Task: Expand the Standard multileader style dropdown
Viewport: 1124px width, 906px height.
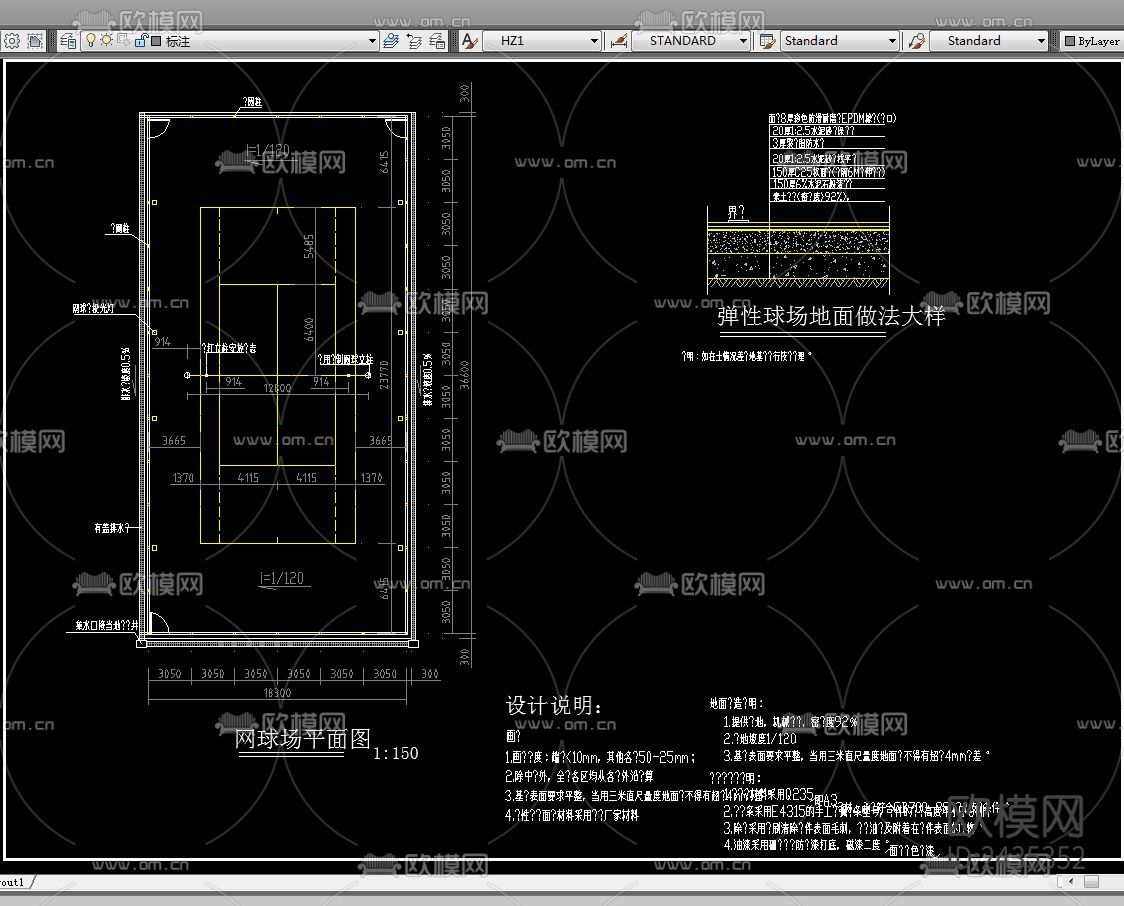Action: click(1042, 41)
